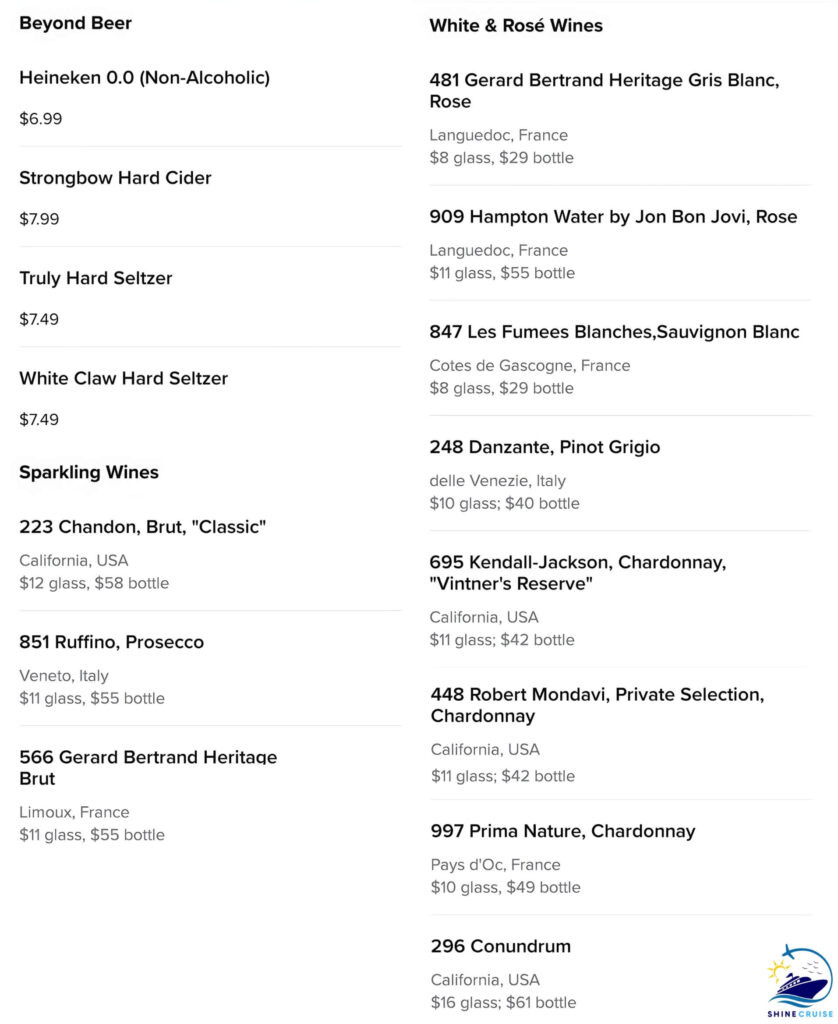Select White Claw Hard Seltzer
The image size is (838, 1024).
coord(123,378)
